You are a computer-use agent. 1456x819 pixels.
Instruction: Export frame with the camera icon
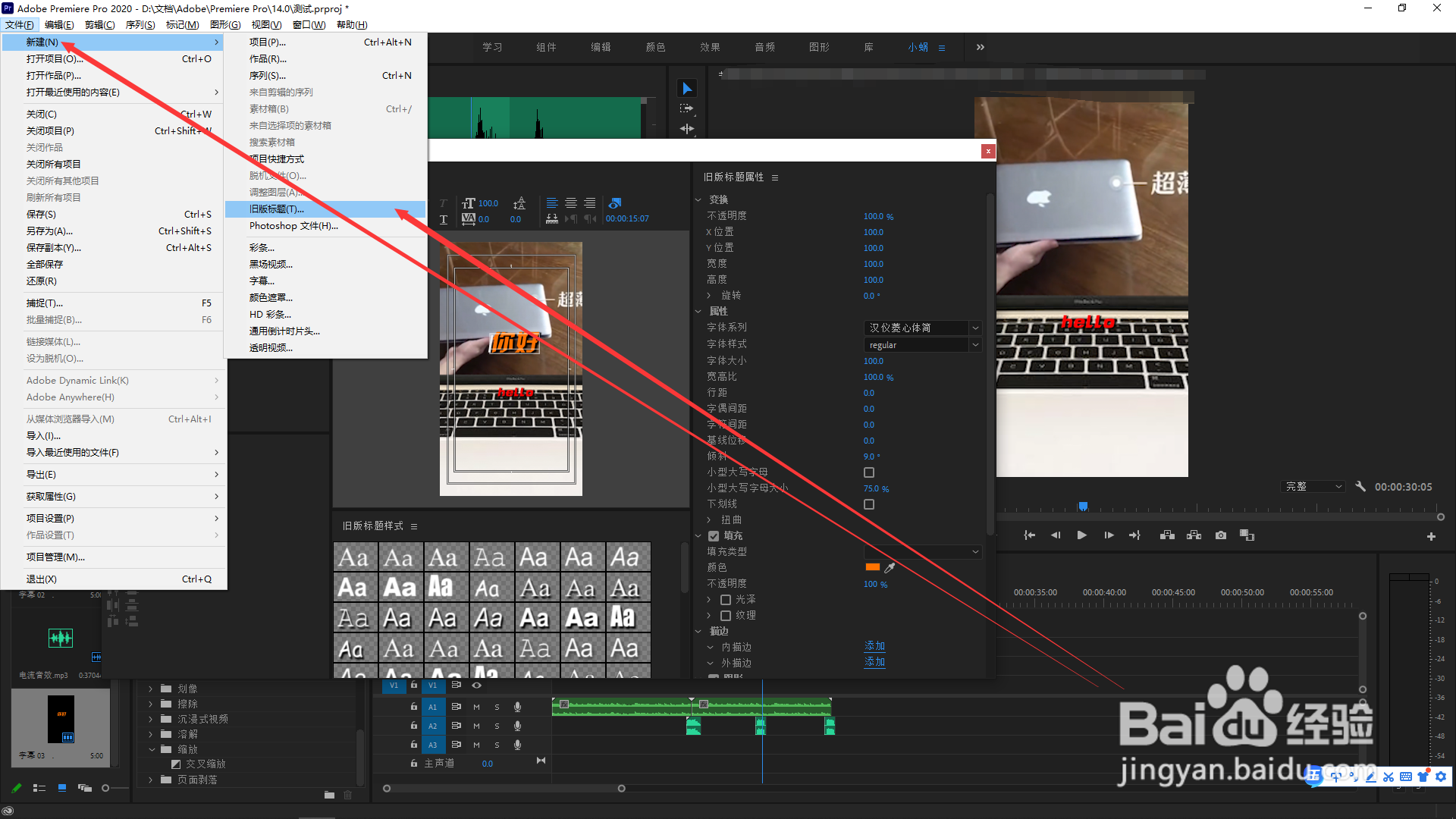pyautogui.click(x=1221, y=535)
